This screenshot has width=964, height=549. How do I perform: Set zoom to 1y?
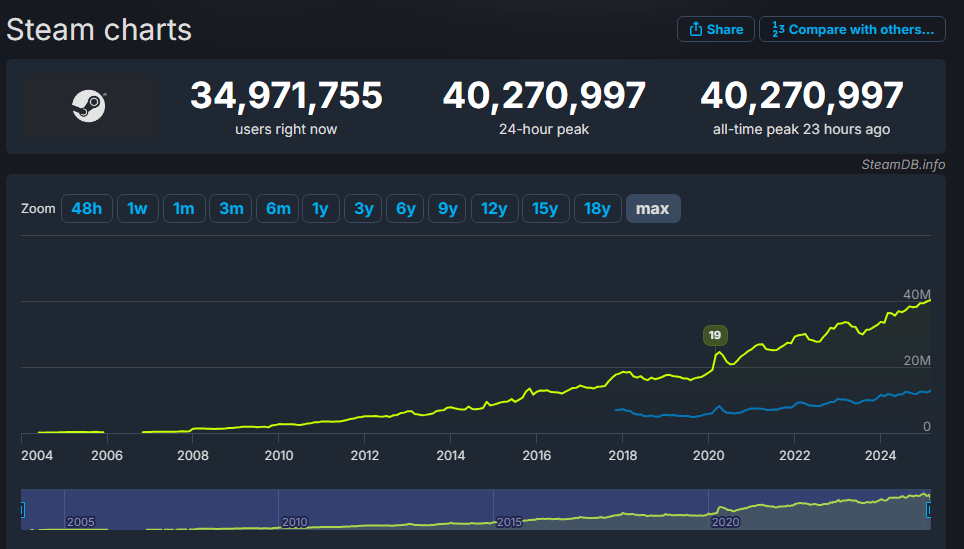320,208
